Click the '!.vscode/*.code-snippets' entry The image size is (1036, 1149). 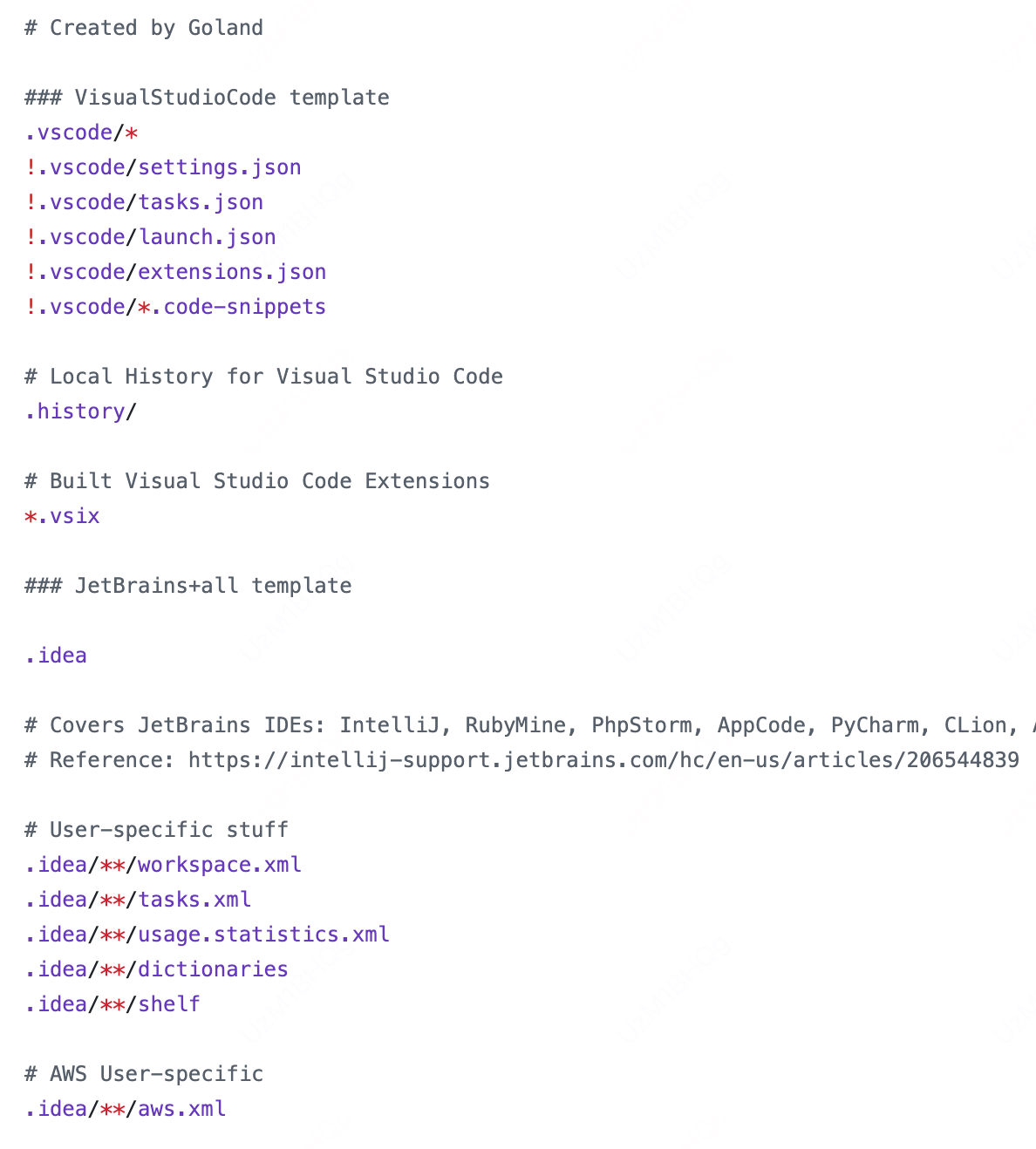[x=175, y=307]
